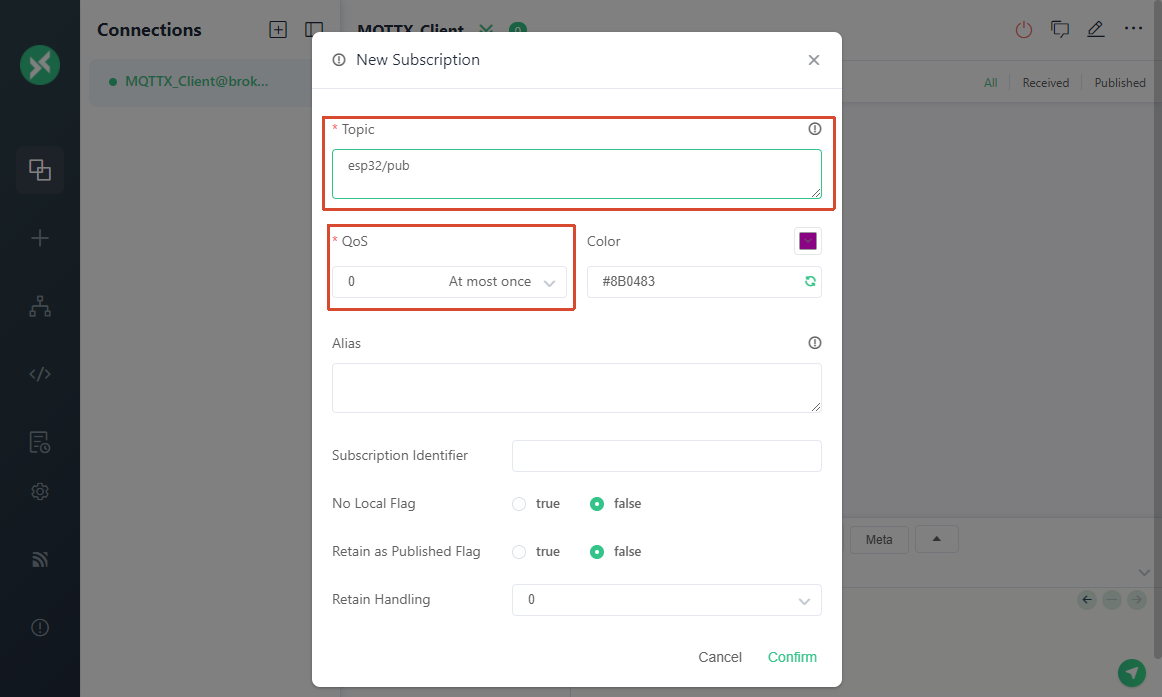Image resolution: width=1162 pixels, height=697 pixels.
Task: Toggle connections panel layout icon
Action: 313,30
